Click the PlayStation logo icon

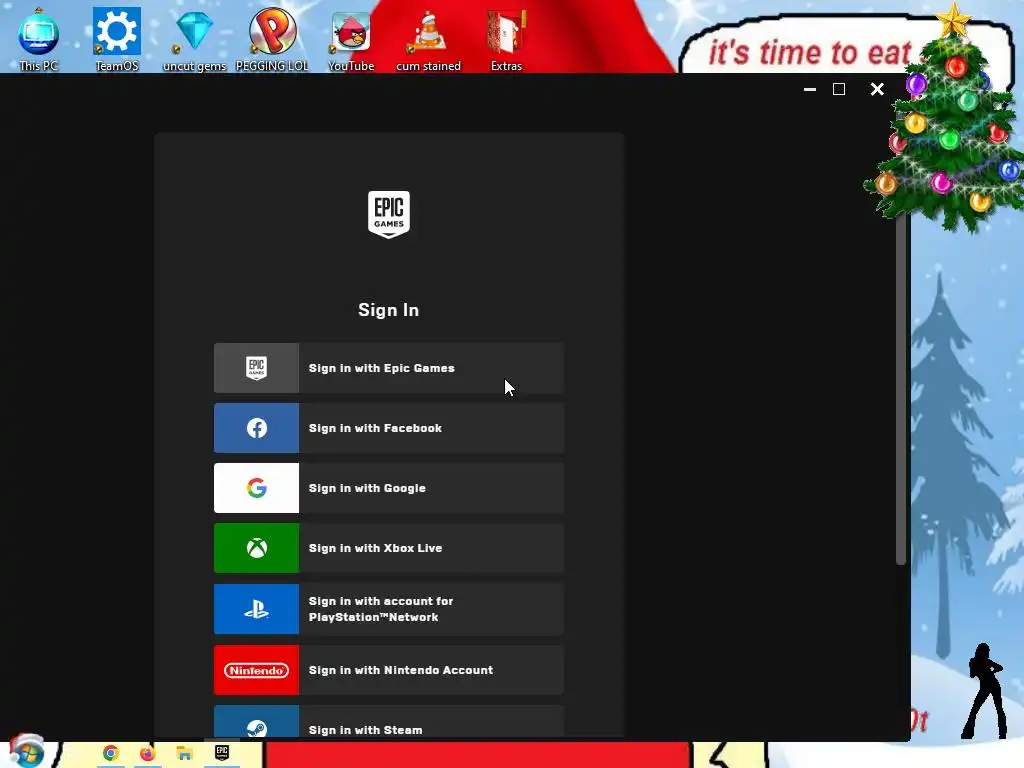(257, 610)
